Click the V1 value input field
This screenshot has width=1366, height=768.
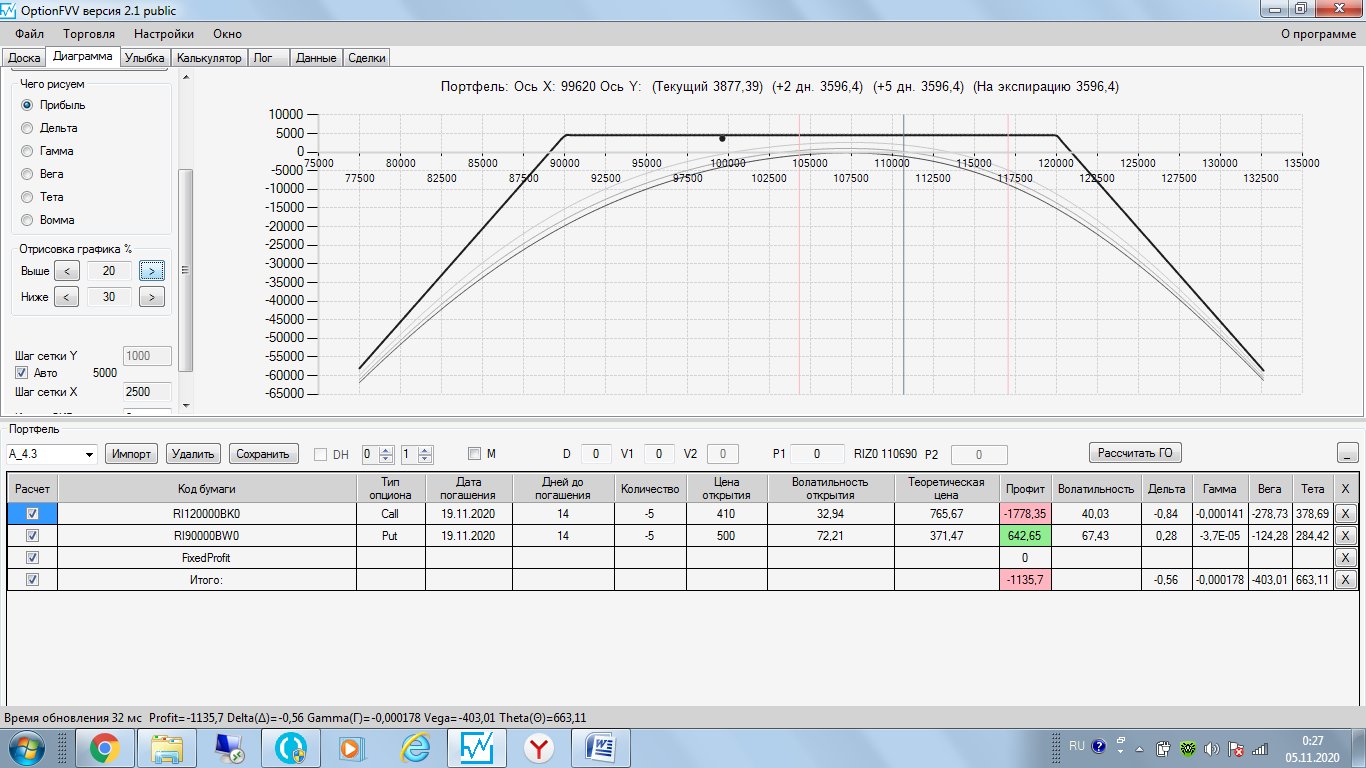pos(659,454)
